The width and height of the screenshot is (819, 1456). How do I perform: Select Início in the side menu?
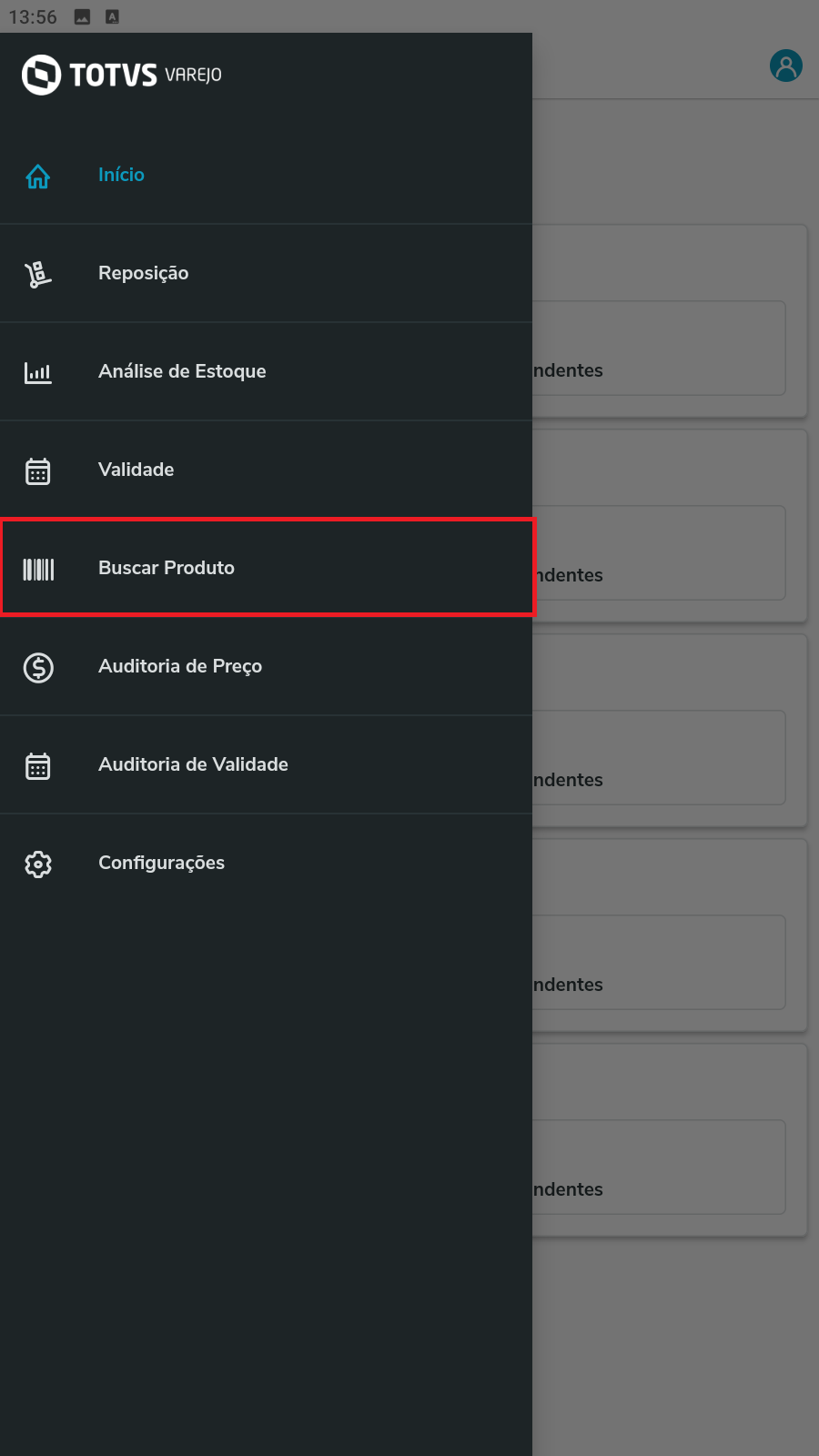(x=121, y=175)
